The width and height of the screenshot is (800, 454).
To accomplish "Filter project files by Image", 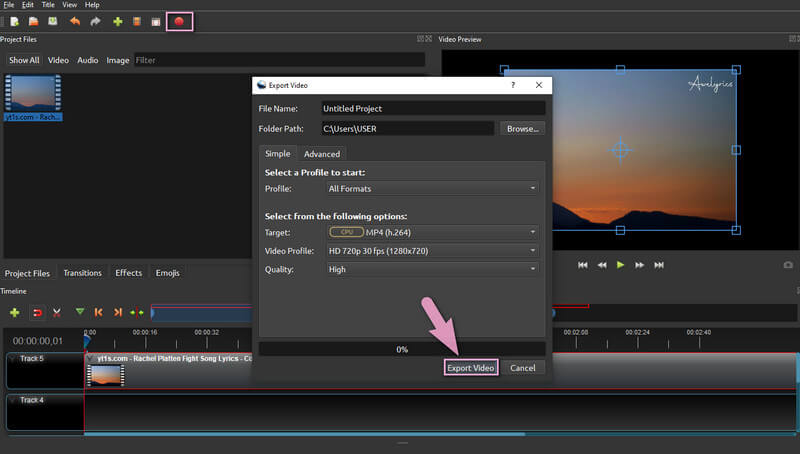I will click(x=118, y=60).
